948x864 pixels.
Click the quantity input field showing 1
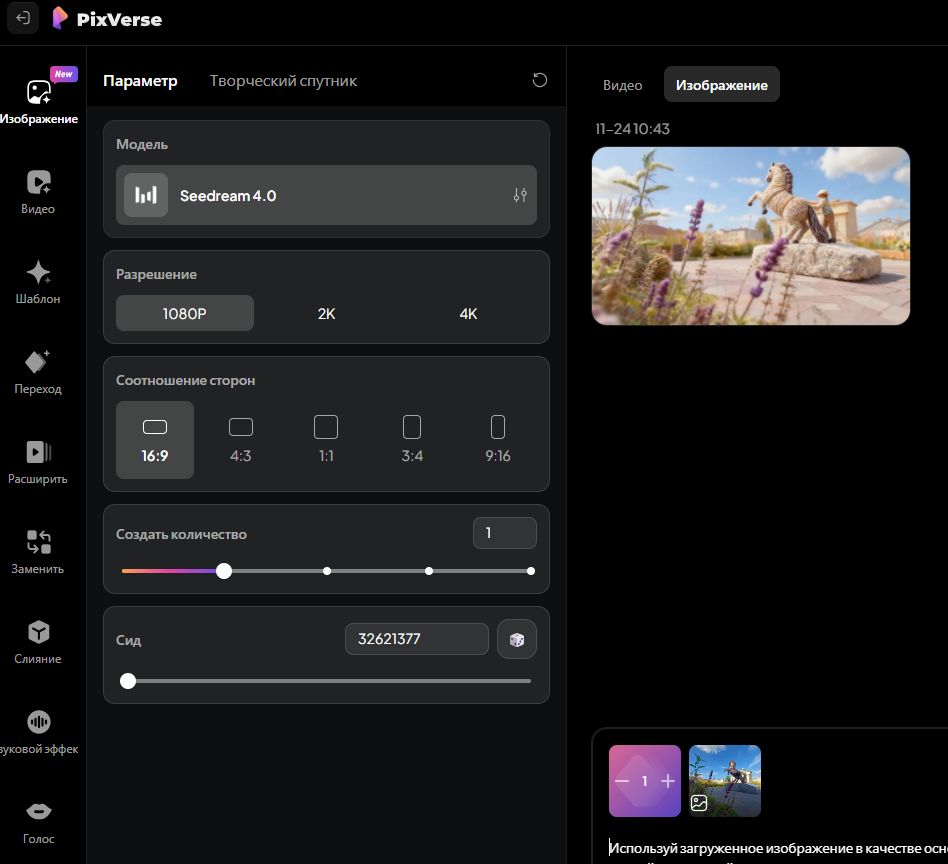tap(505, 533)
